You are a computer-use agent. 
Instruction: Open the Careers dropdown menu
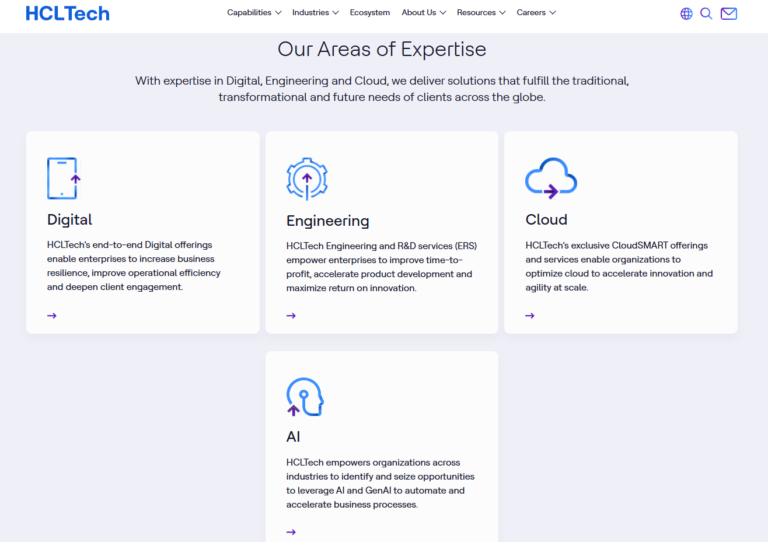[x=536, y=13]
